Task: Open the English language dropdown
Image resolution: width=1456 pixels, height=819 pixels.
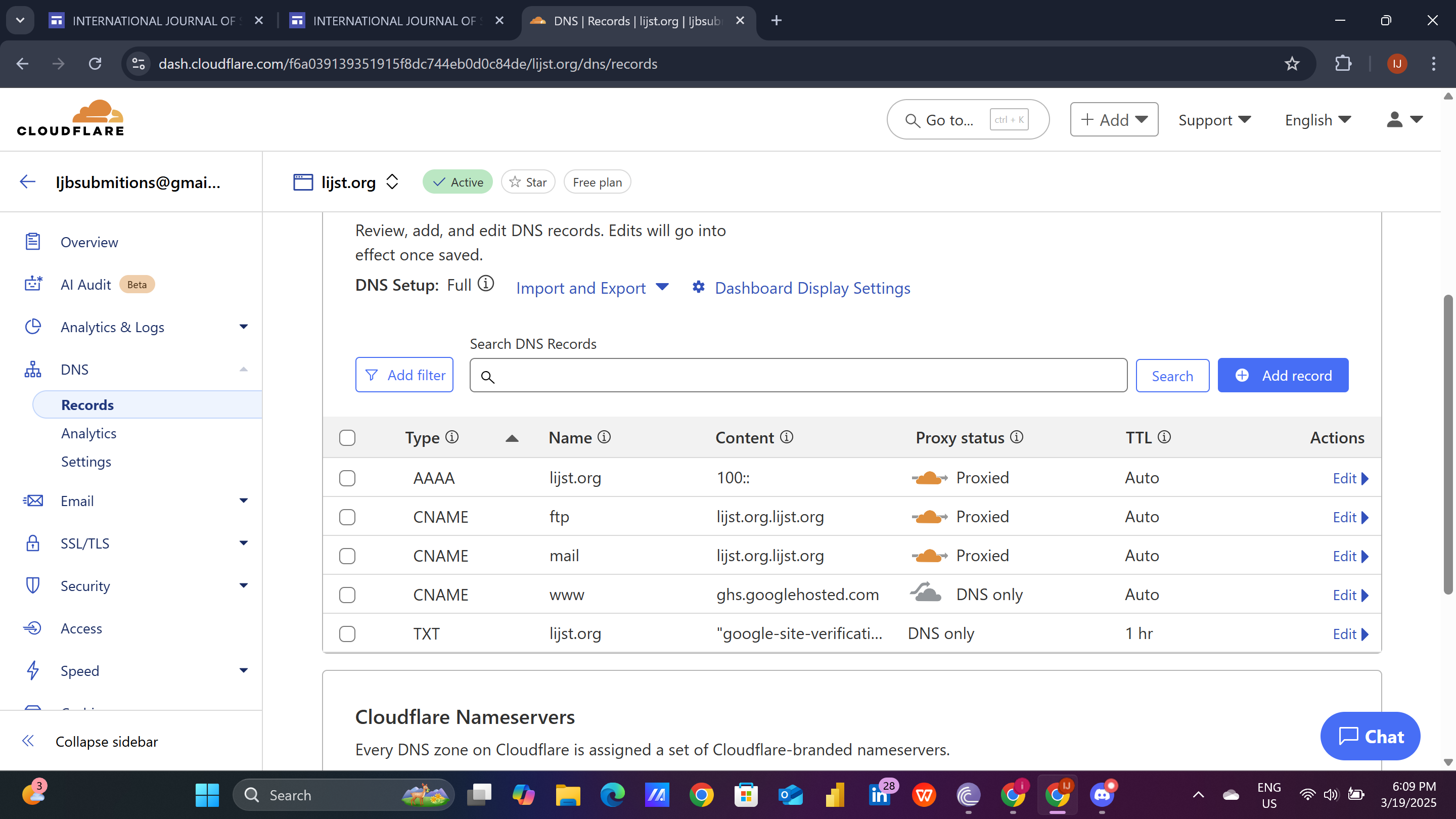Action: 1317,120
